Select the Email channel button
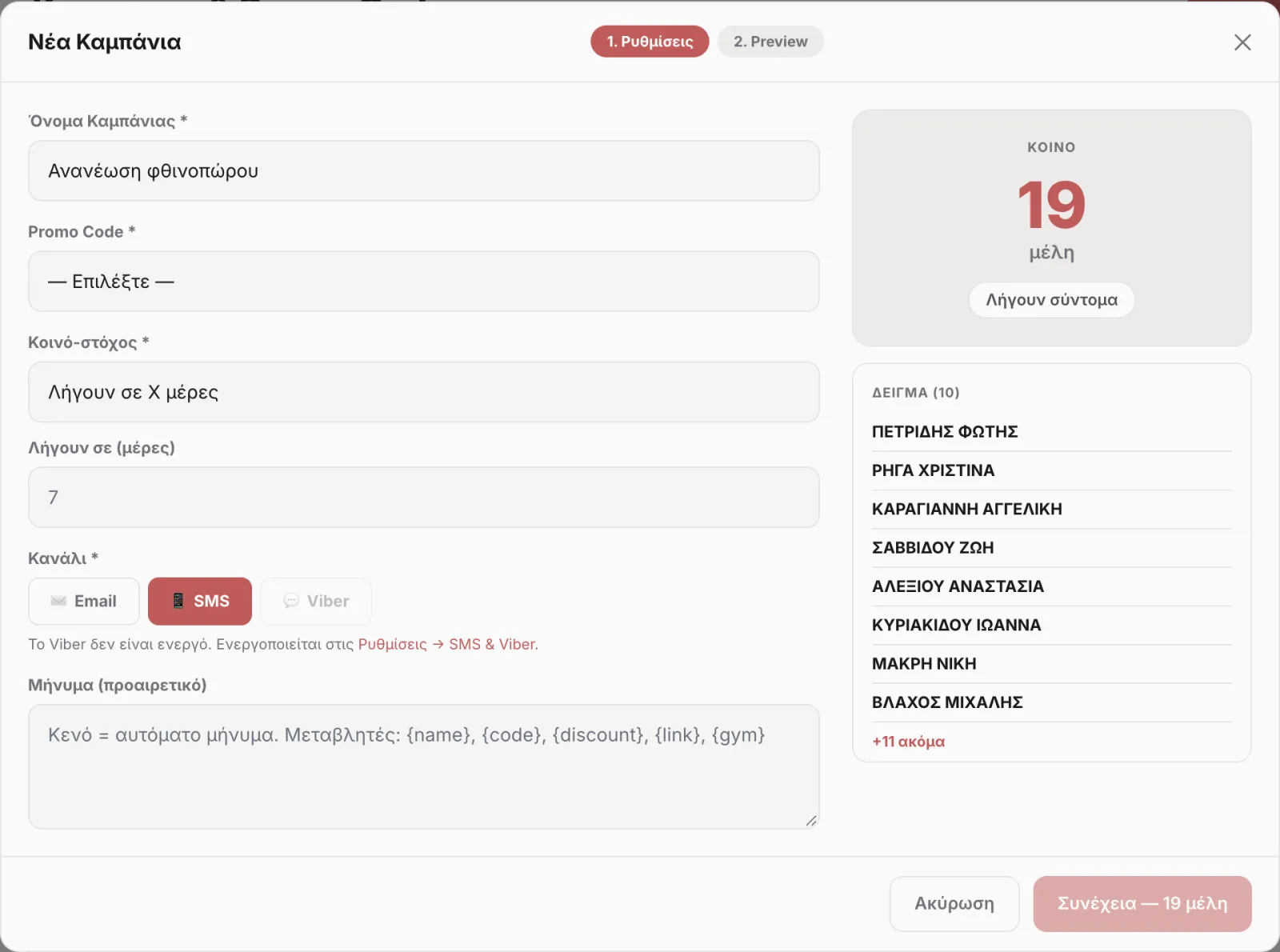The image size is (1280, 952). click(84, 601)
